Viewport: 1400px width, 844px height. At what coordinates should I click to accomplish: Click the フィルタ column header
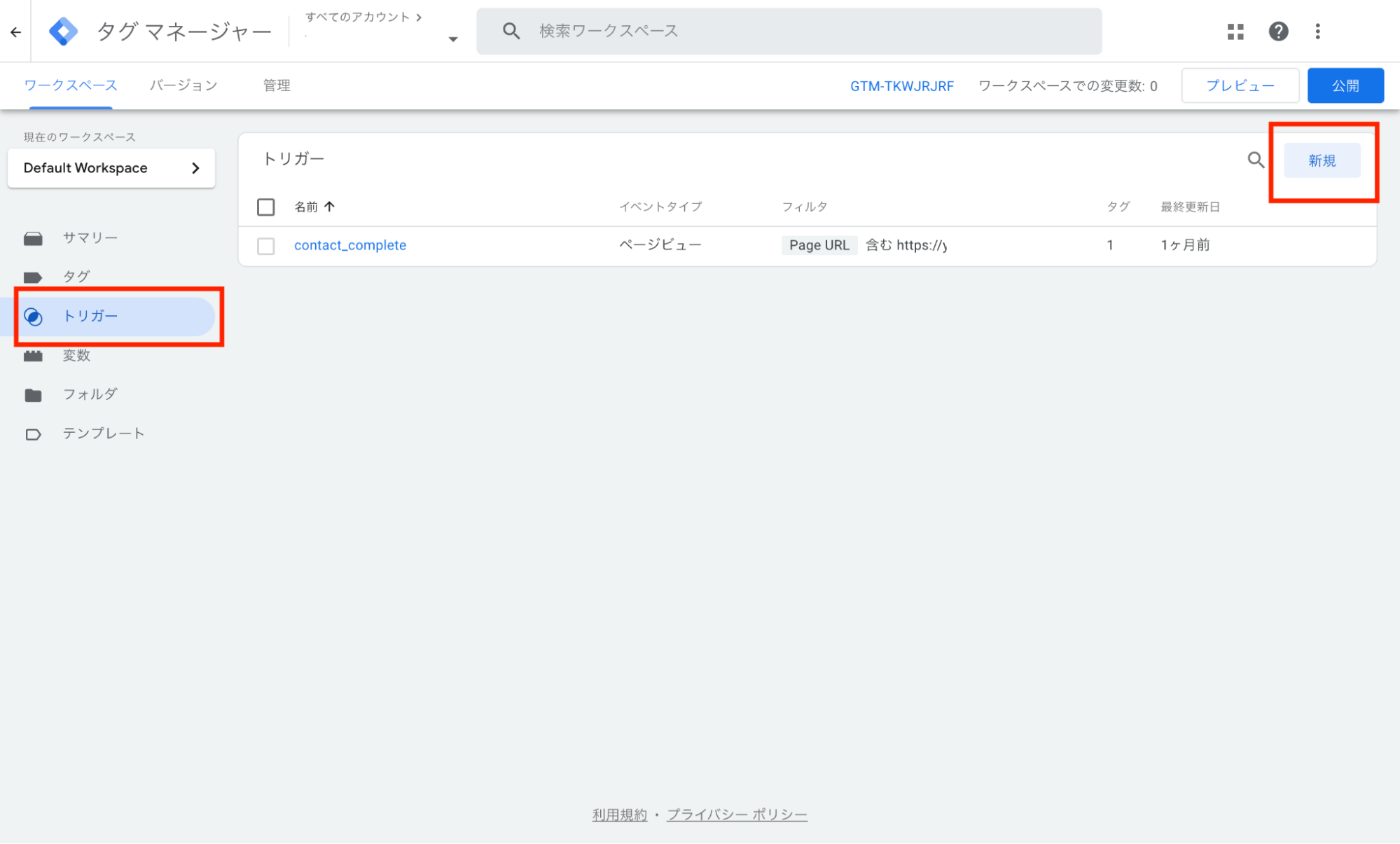click(805, 207)
